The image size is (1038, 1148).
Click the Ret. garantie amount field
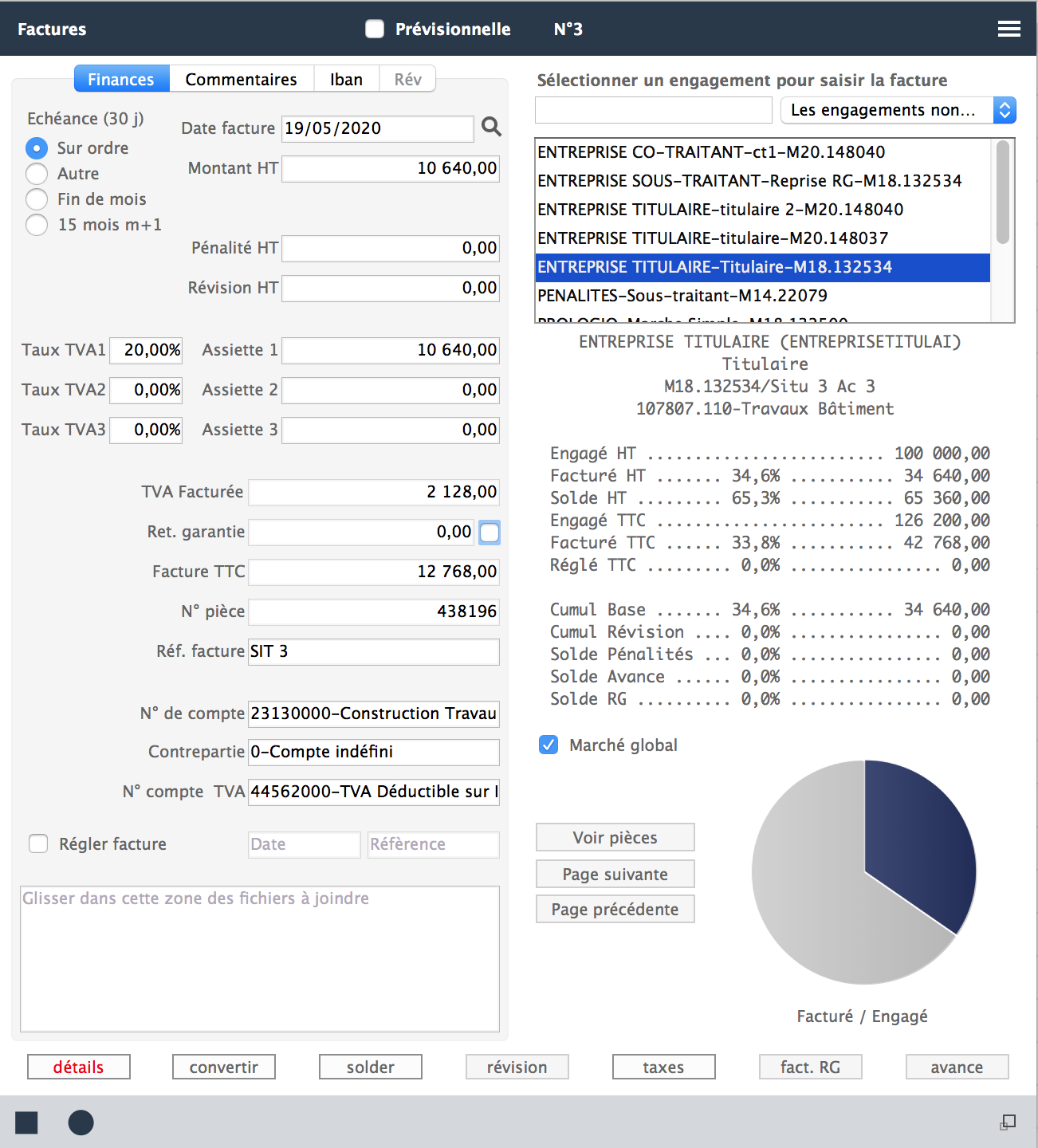(362, 532)
